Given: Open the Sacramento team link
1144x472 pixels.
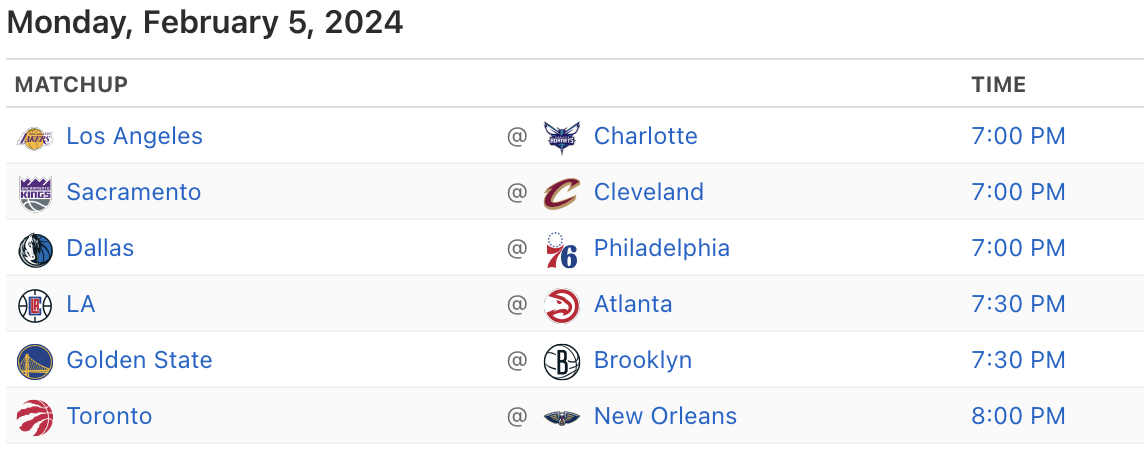Looking at the screenshot, I should coord(133,192).
